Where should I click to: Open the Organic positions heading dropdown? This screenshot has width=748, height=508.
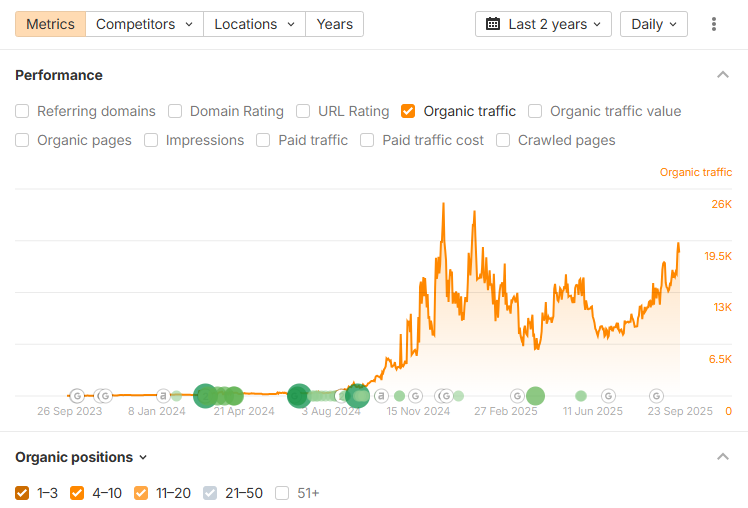81,457
